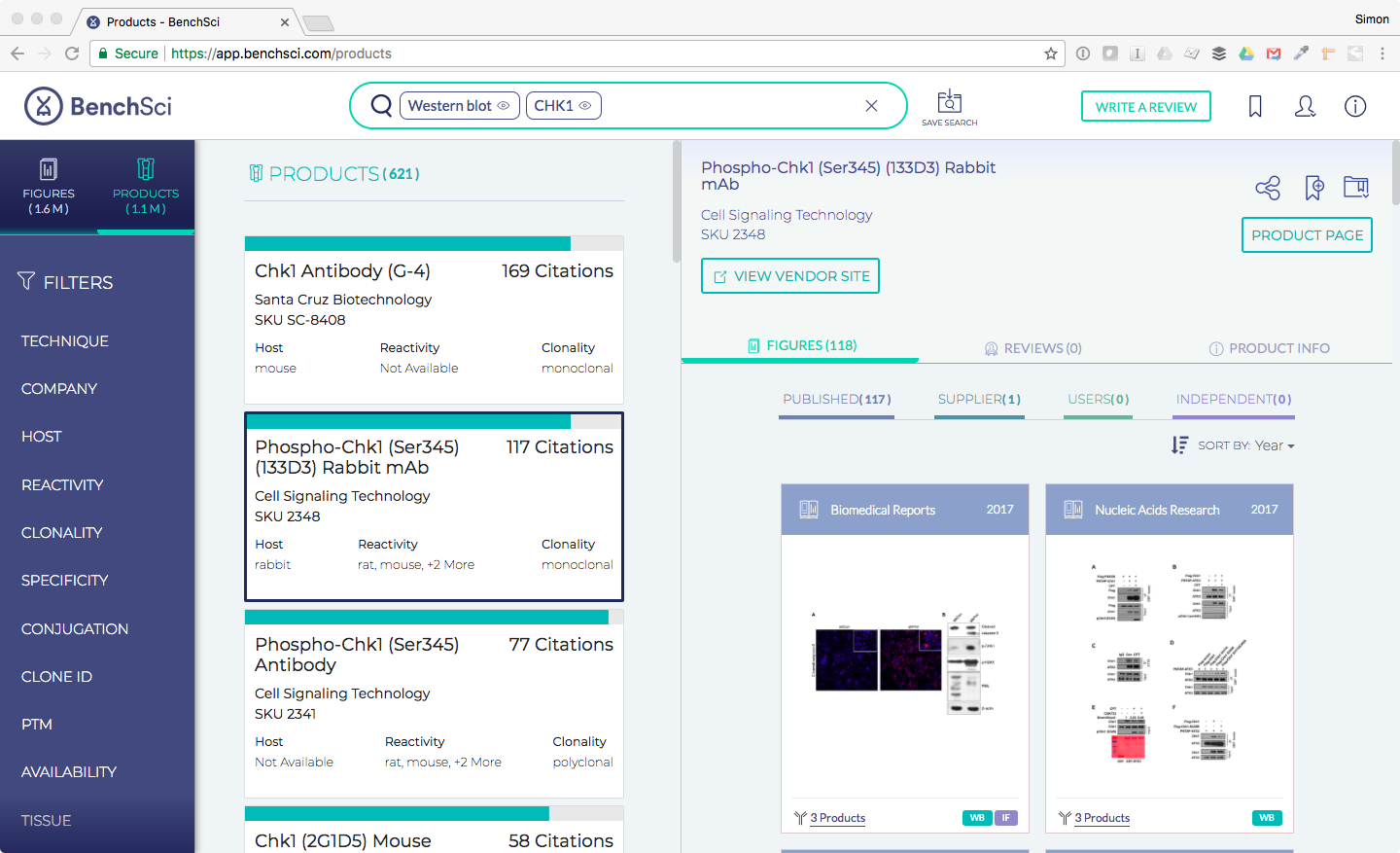Open the Reviews (0) tab
Screen dimensions: 1400x853
coord(1032,348)
